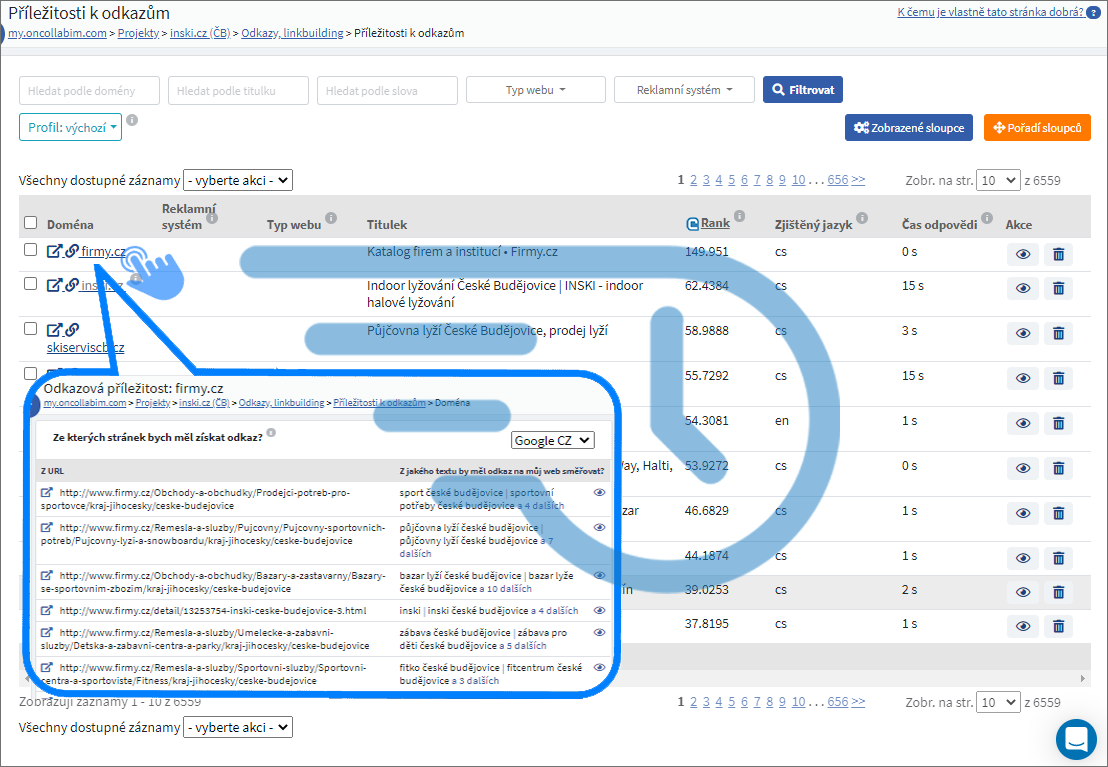
Task: Open 'Odkazy, linkbuilding' in the page header breadcrumb
Action: [x=292, y=33]
